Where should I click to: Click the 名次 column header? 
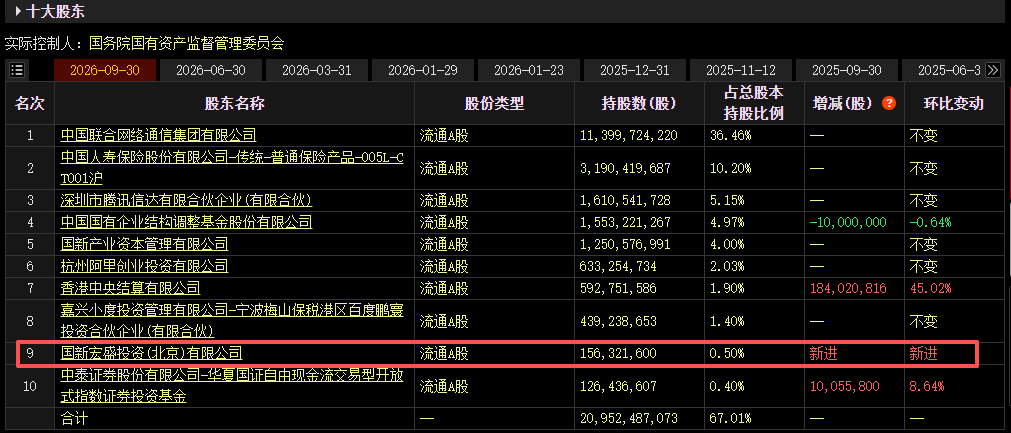click(30, 103)
